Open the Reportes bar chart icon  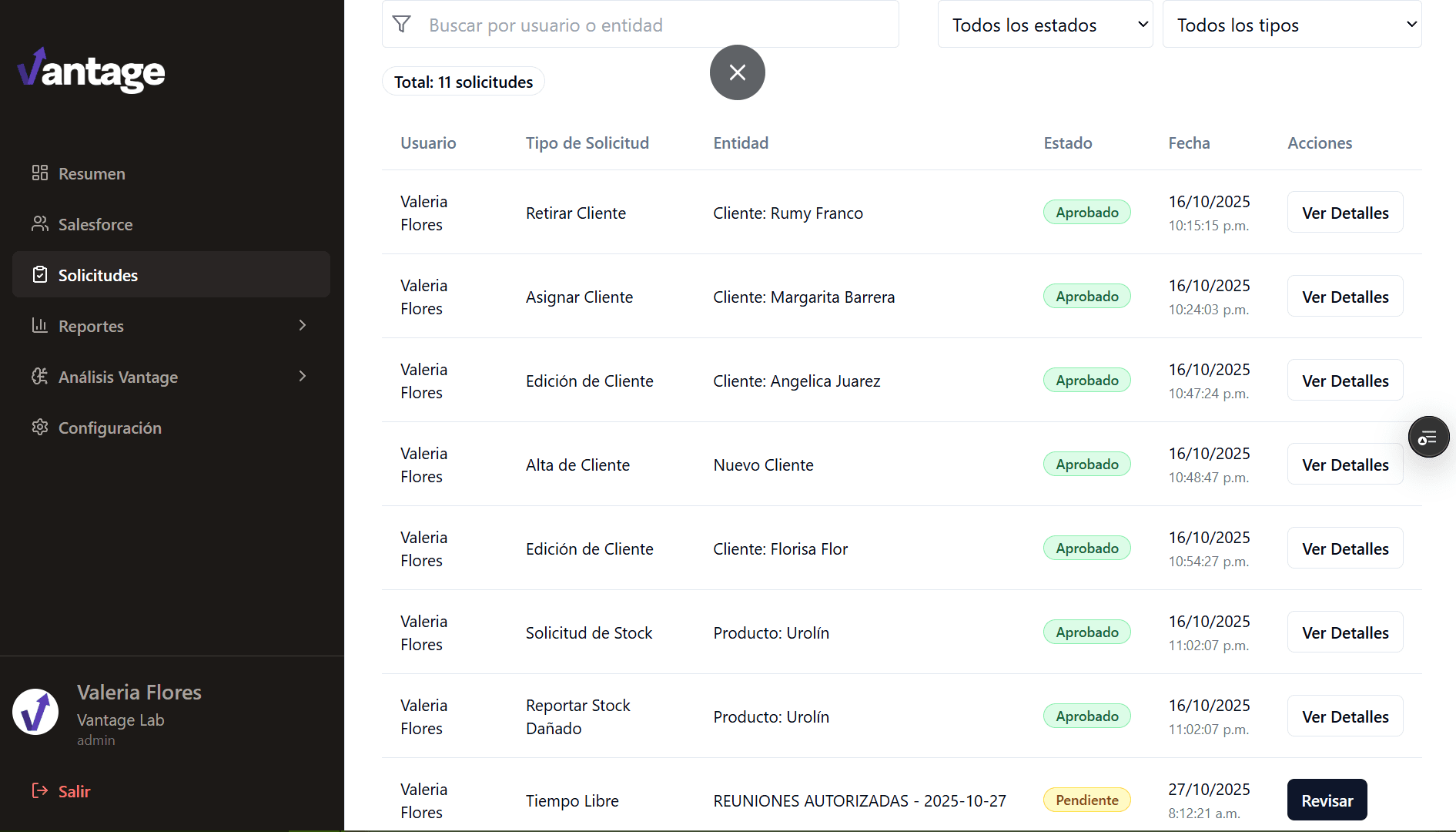point(40,325)
